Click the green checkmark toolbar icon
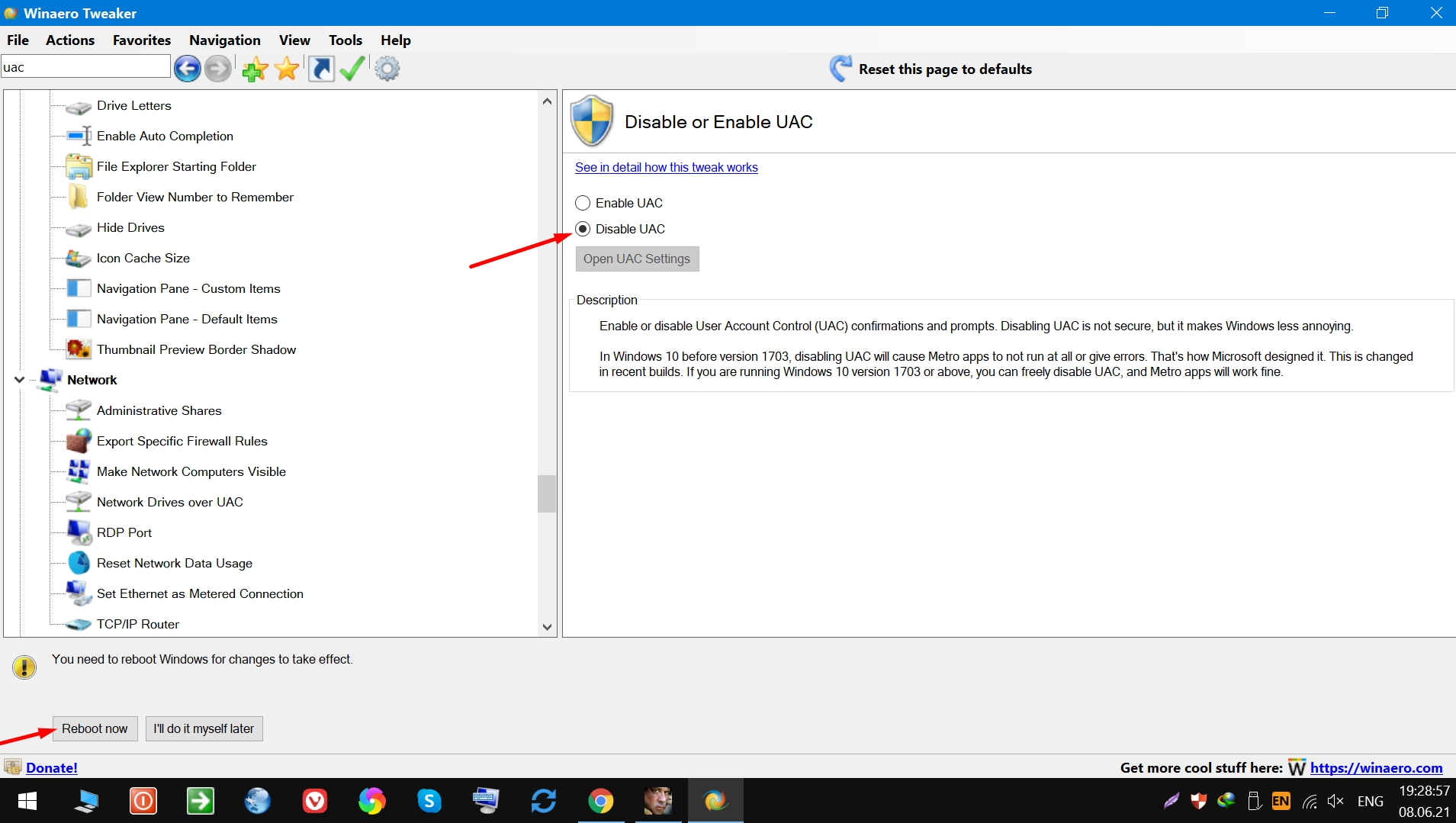1456x823 pixels. coord(352,69)
